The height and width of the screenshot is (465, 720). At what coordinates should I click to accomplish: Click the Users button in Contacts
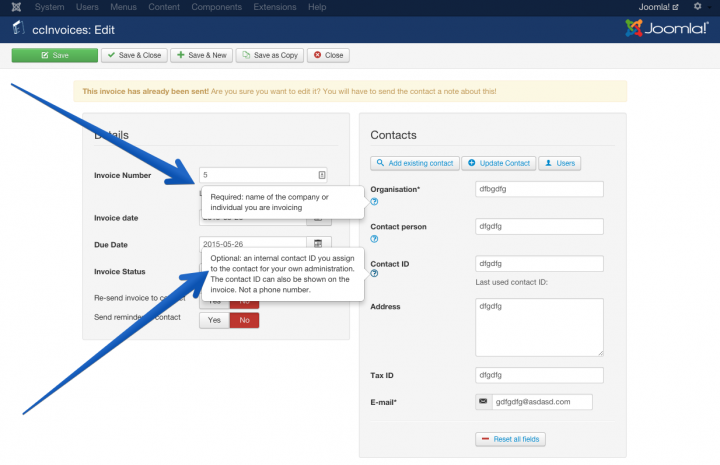pos(560,163)
